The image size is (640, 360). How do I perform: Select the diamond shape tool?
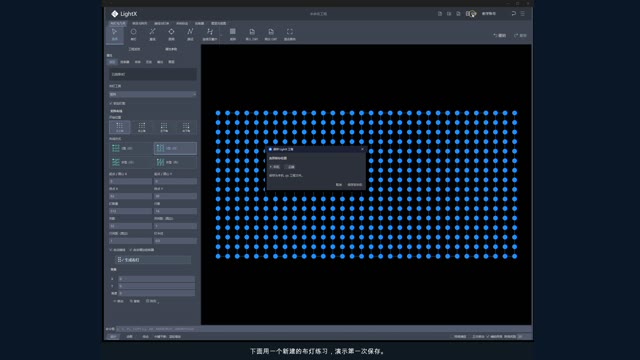171,34
